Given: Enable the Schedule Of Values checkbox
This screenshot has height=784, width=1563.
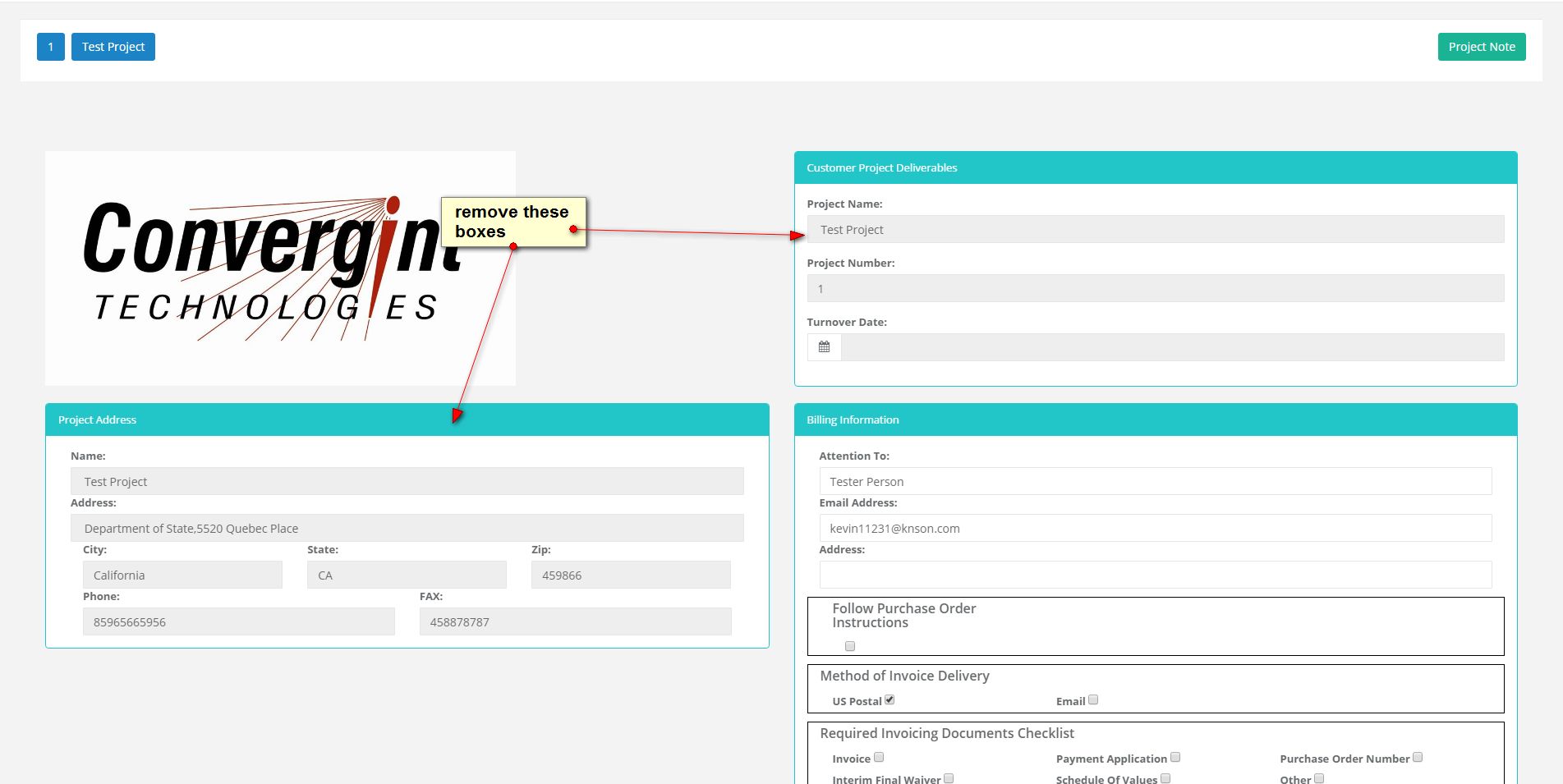Looking at the screenshot, I should tap(1165, 778).
